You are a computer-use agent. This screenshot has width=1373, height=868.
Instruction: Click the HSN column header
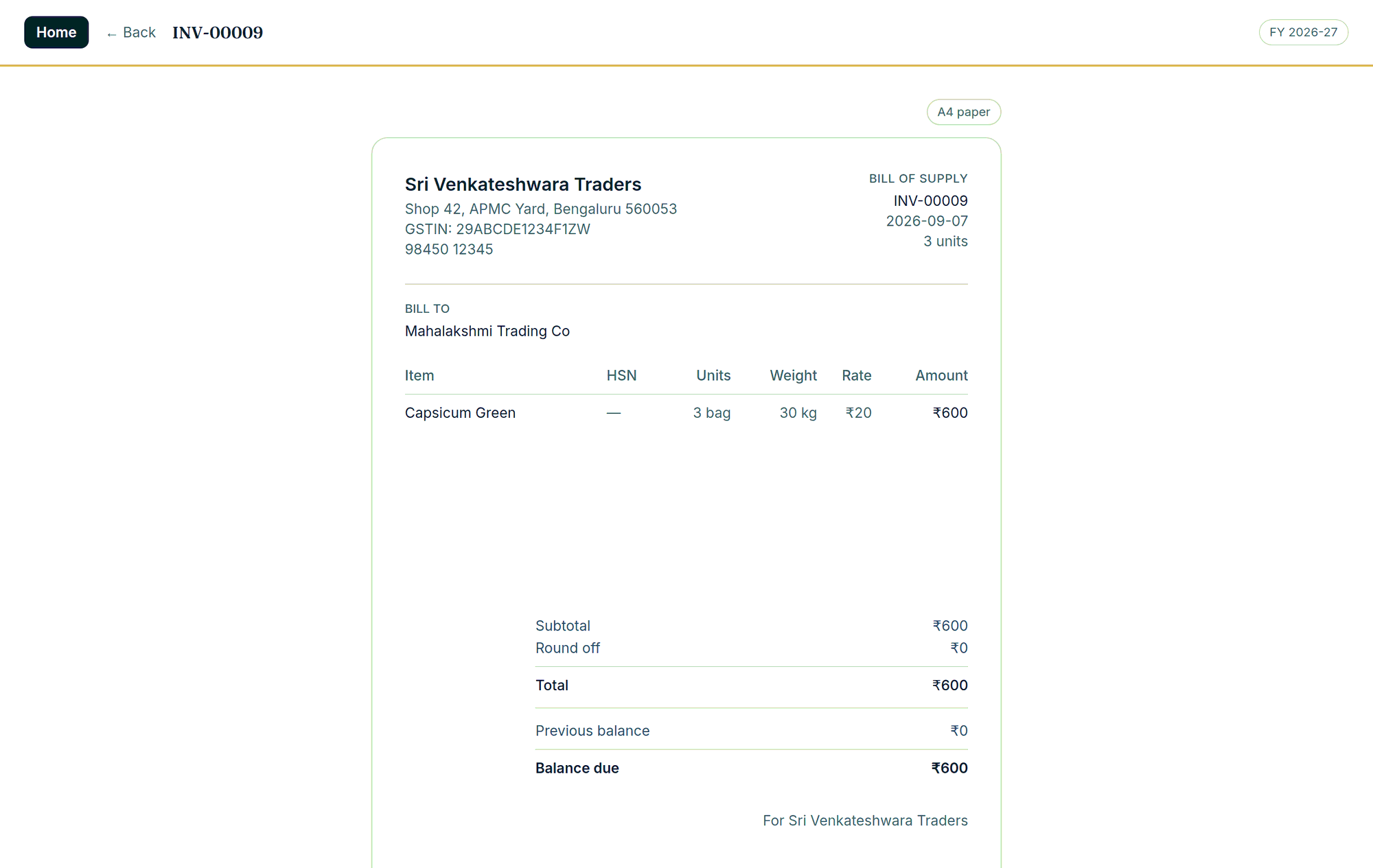622,375
